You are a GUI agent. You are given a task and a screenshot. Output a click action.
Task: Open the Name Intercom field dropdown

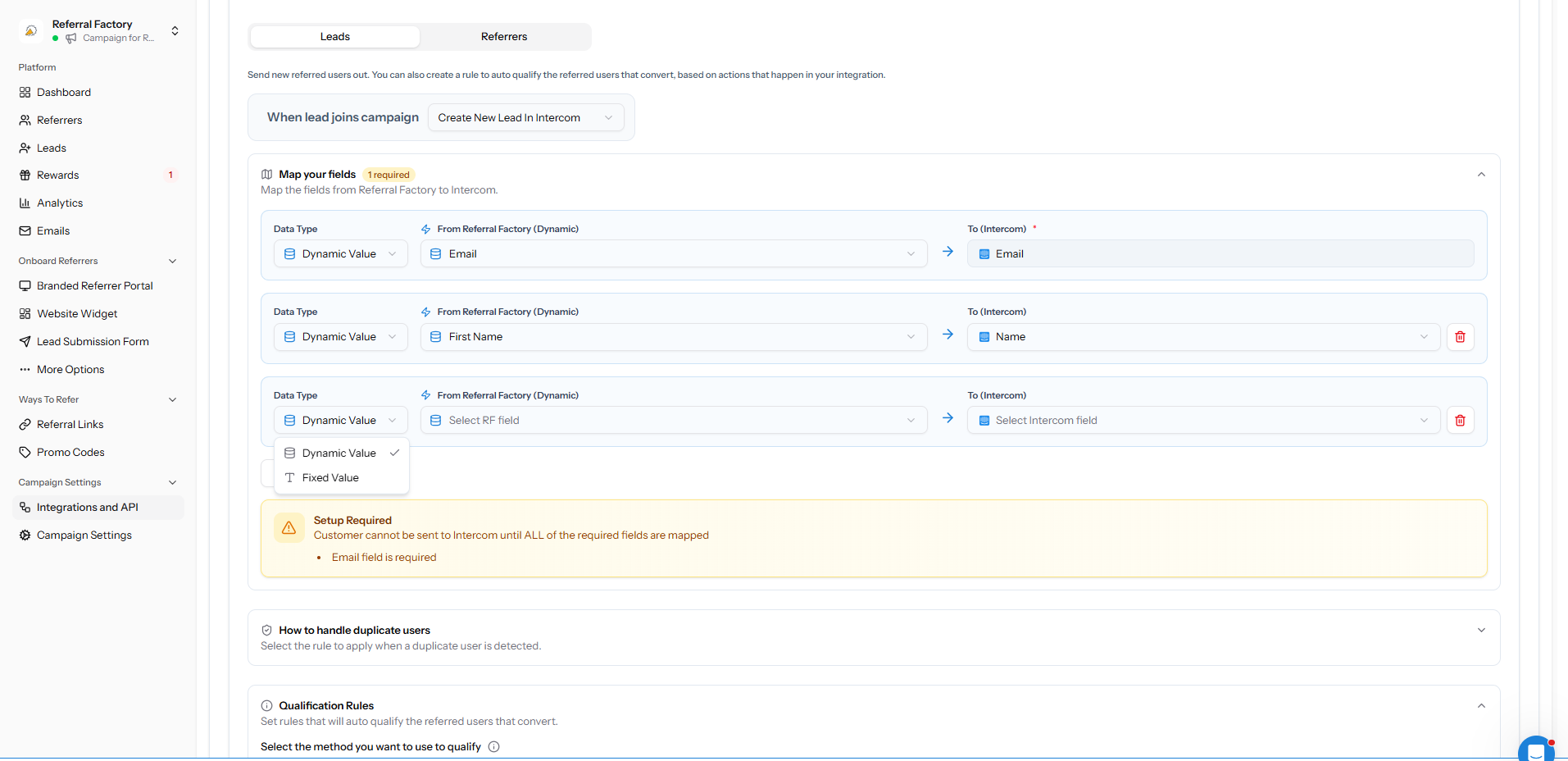[1203, 337]
